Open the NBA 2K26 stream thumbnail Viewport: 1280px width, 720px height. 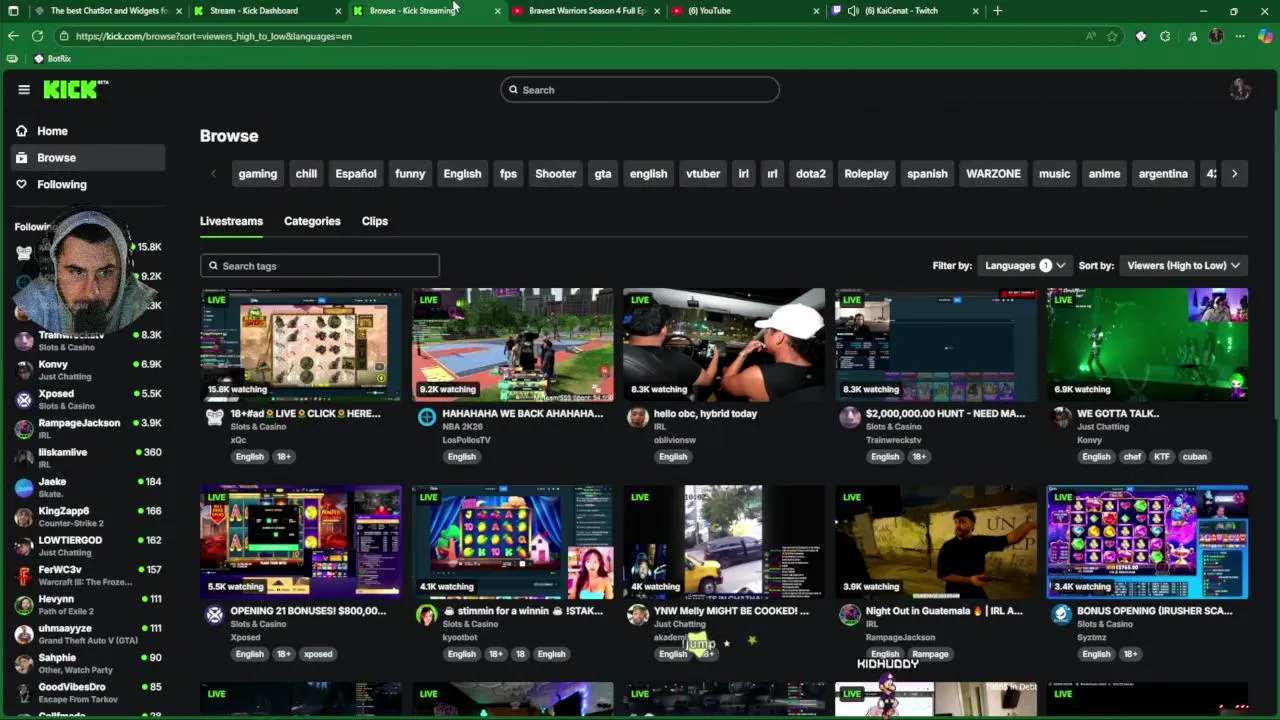(x=513, y=344)
